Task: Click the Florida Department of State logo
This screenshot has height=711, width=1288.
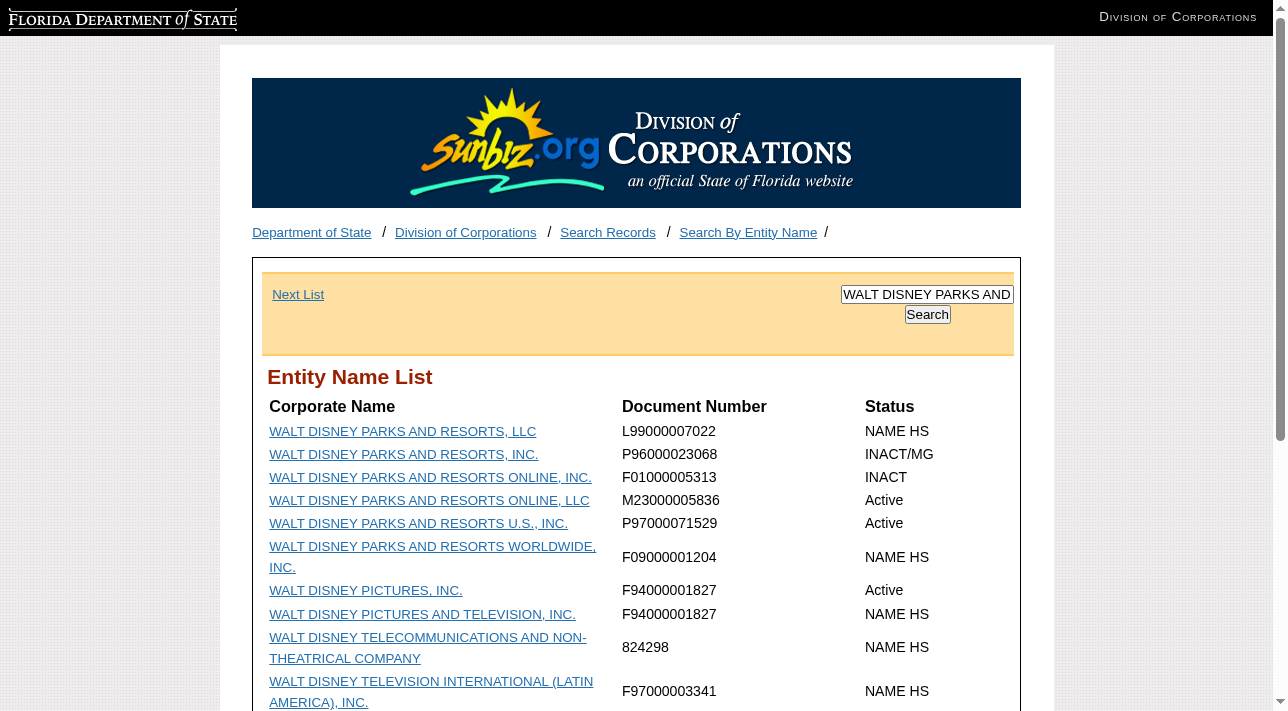Action: pos(123,19)
